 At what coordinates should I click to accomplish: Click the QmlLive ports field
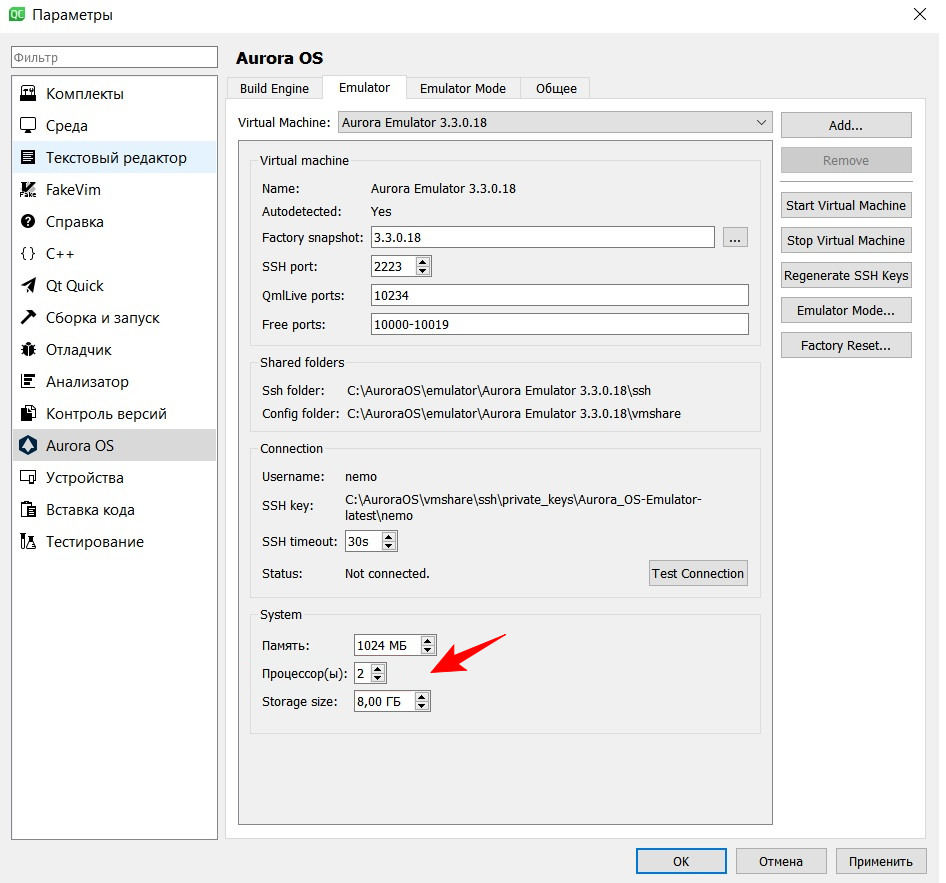click(559, 296)
